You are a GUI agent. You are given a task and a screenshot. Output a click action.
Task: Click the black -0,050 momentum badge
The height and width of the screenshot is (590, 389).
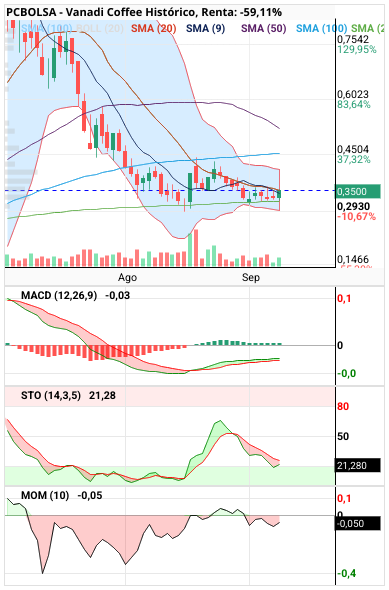pyautogui.click(x=357, y=523)
